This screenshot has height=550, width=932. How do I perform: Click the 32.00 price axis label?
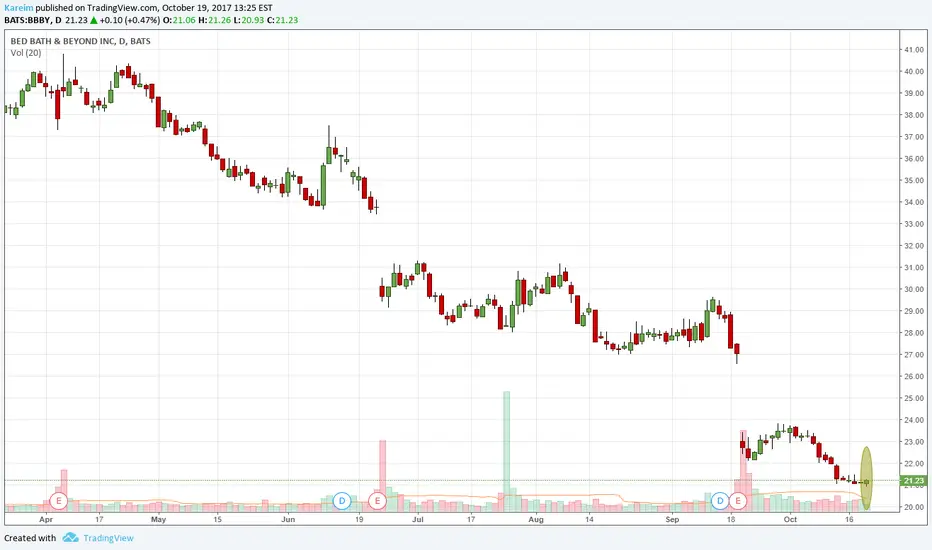(914, 246)
